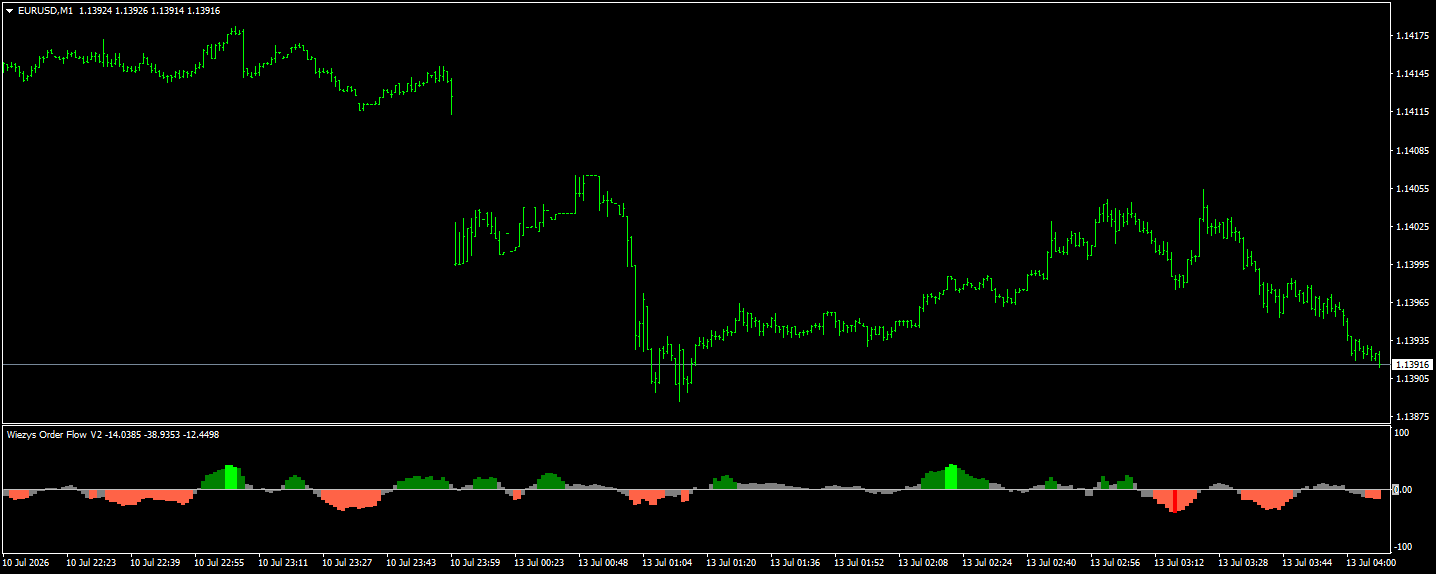Open the chart menu triangle beside EURUSD,M1
Image resolution: width=1436 pixels, height=574 pixels.
(x=9, y=10)
